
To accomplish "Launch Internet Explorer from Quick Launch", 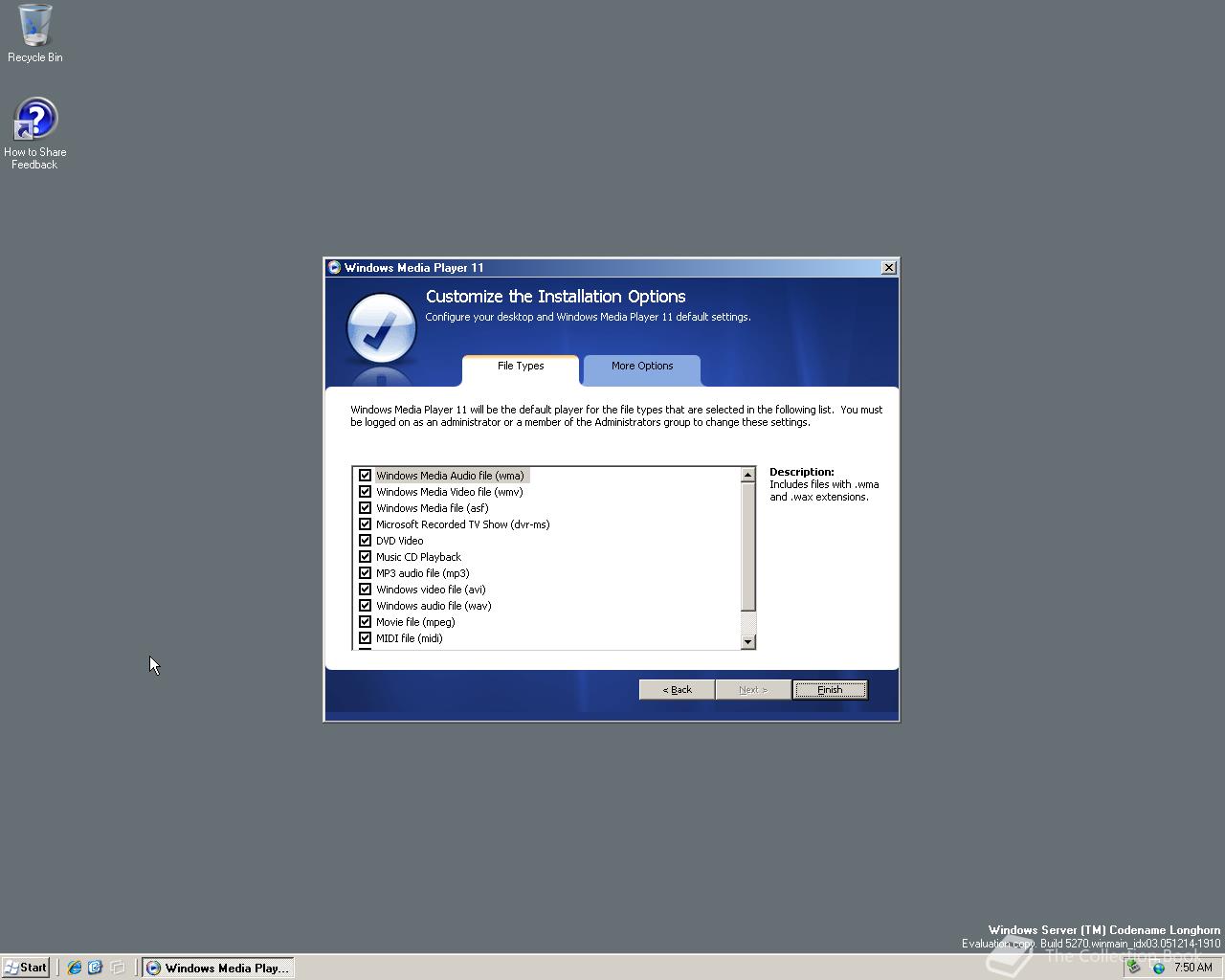I will tap(74, 968).
